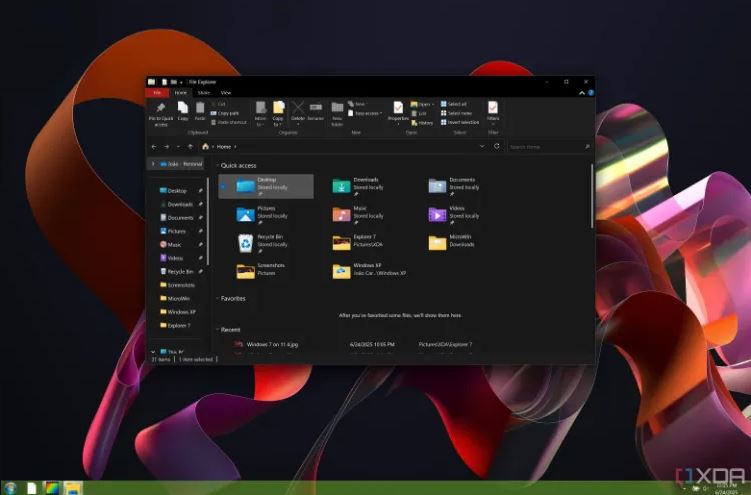Click the Back navigation arrow
The image size is (751, 495).
[x=154, y=146]
